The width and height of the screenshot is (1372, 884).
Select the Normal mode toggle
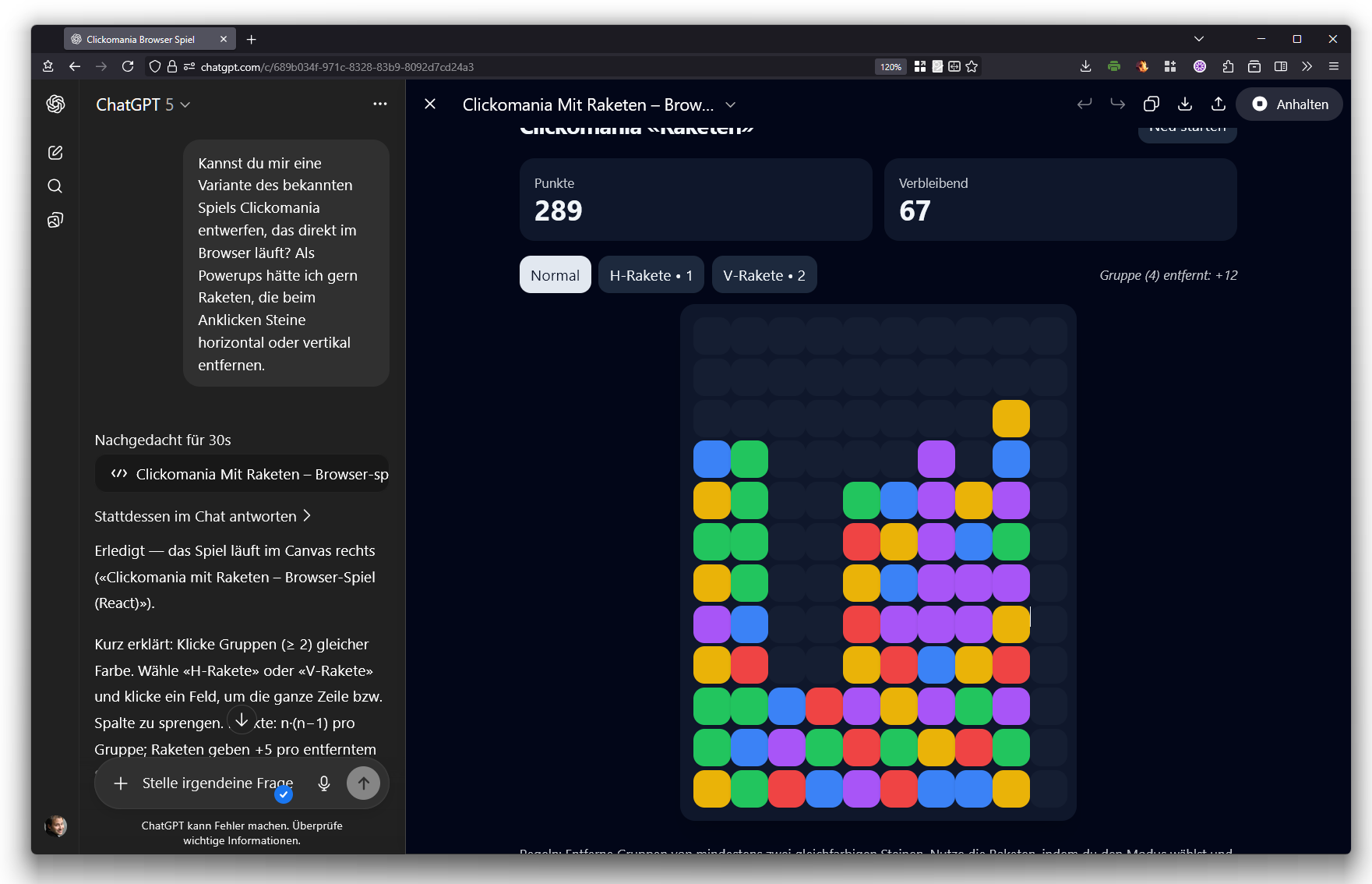pyautogui.click(x=555, y=275)
